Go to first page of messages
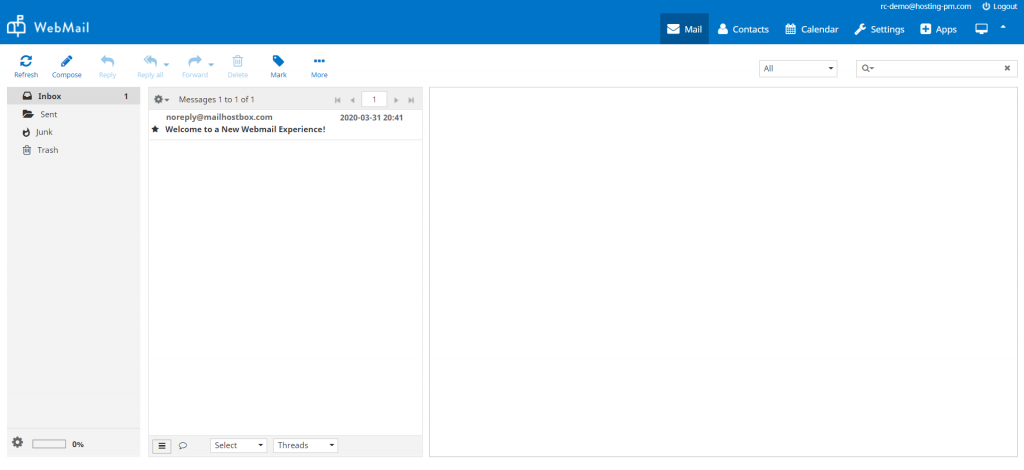The image size is (1024, 470). click(x=338, y=100)
